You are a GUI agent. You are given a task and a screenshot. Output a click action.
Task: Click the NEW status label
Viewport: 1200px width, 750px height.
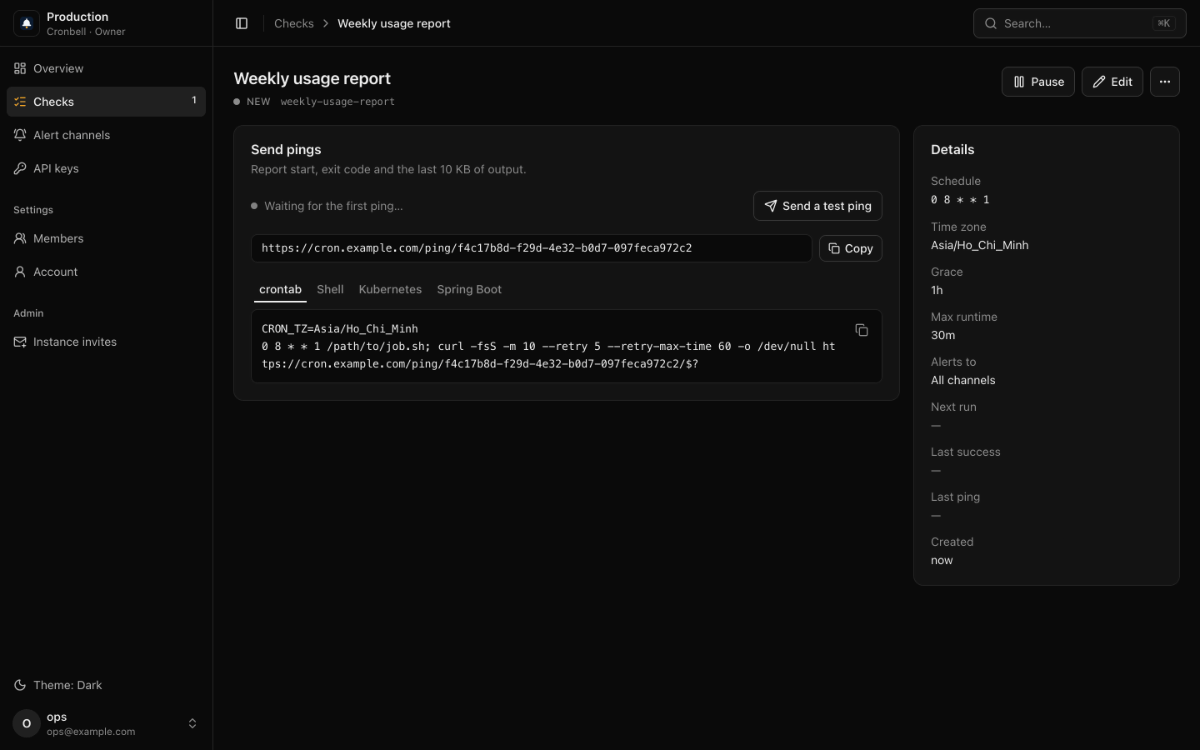tap(258, 101)
